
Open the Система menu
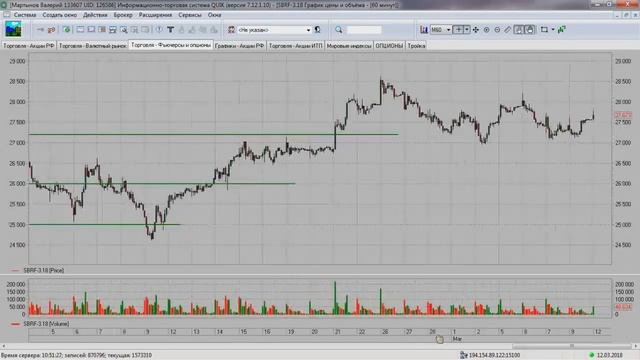coord(25,15)
